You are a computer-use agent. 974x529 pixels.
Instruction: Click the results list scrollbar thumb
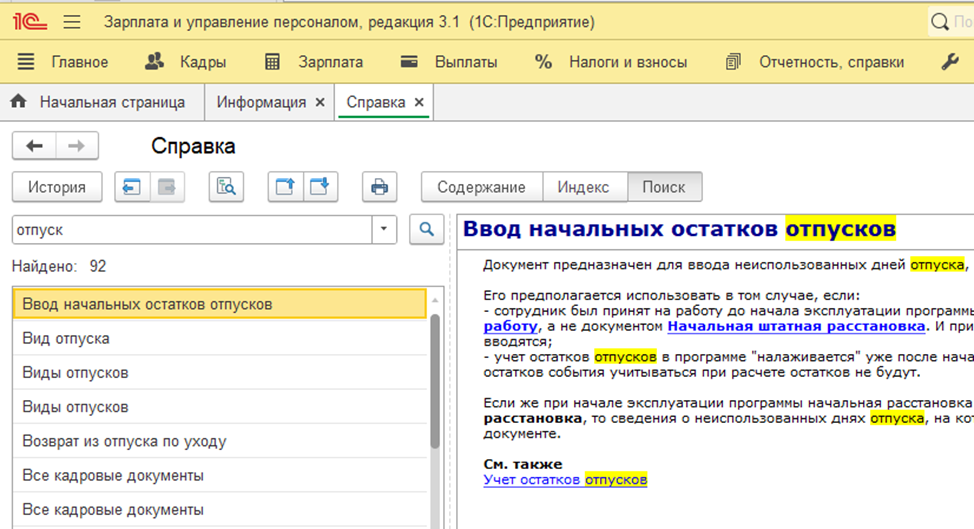[x=435, y=380]
